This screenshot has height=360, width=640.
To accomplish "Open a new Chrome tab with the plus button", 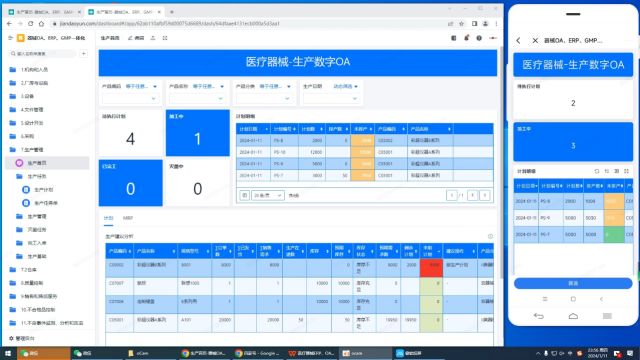I will pos(171,12).
